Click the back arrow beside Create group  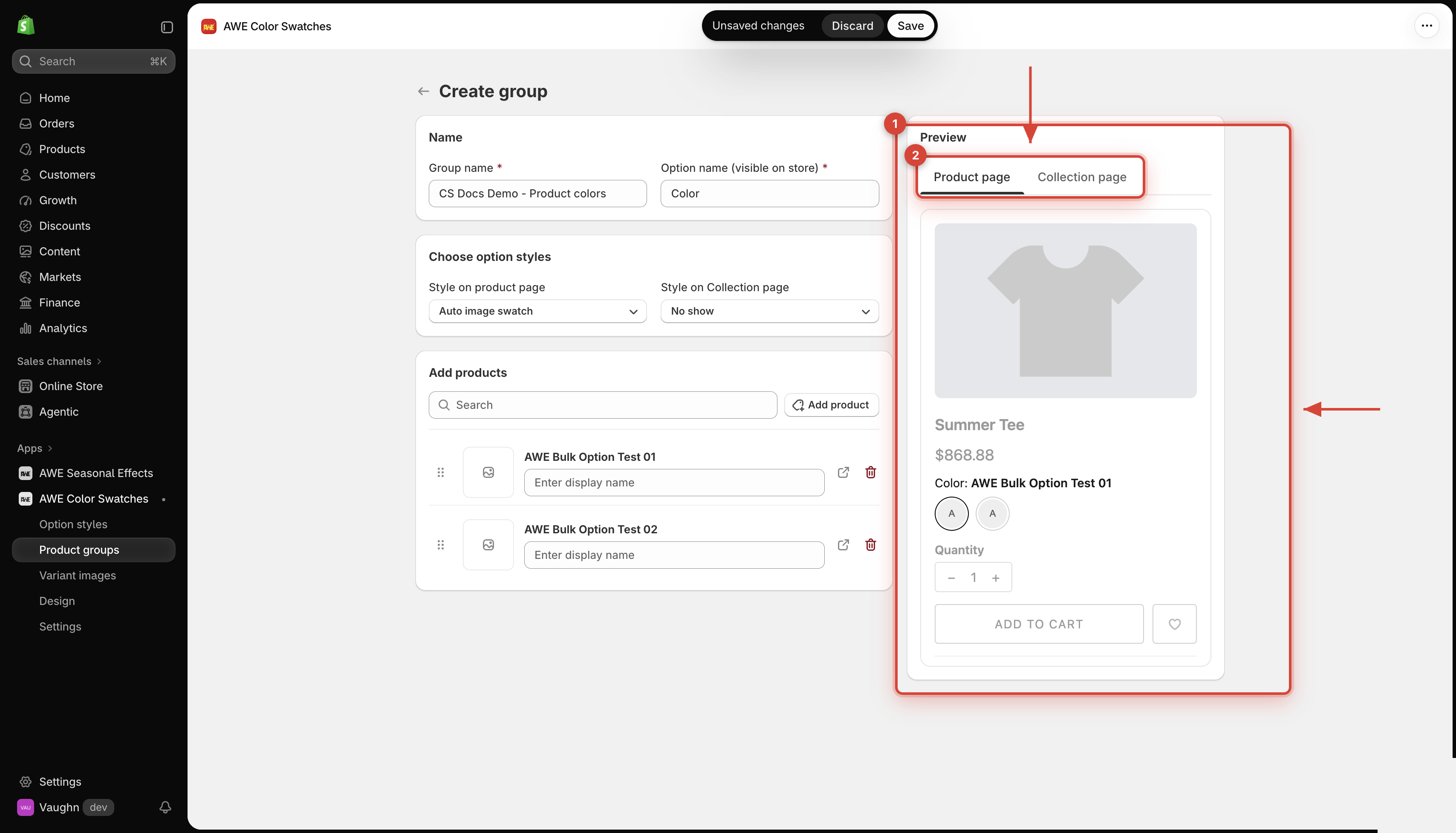423,91
